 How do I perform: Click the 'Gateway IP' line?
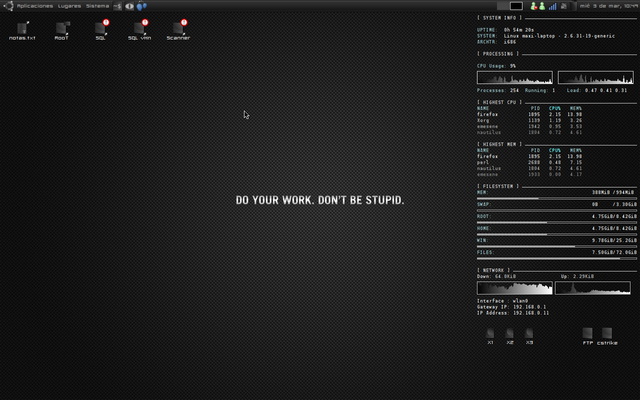(x=511, y=307)
